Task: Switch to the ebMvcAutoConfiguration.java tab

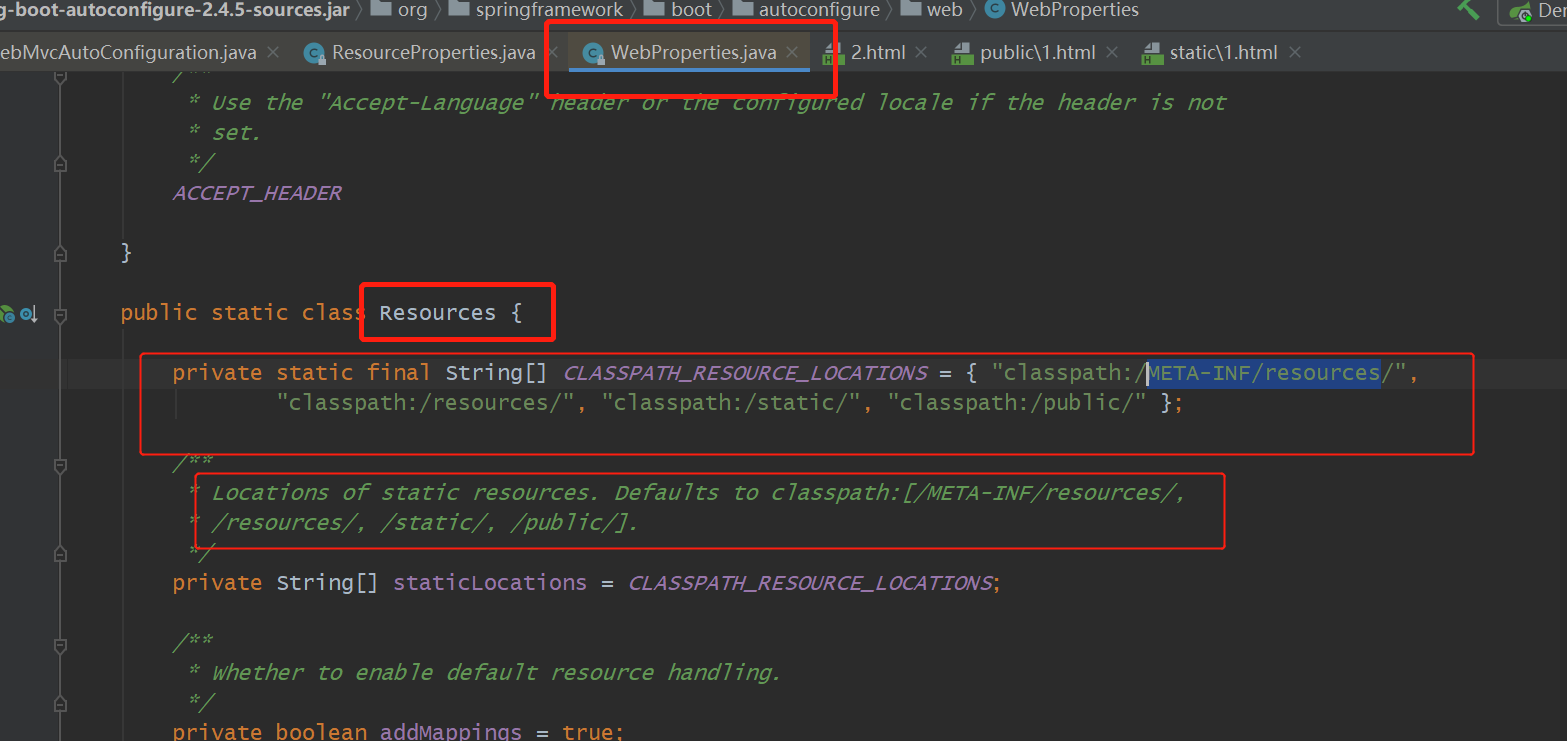Action: pyautogui.click(x=128, y=52)
